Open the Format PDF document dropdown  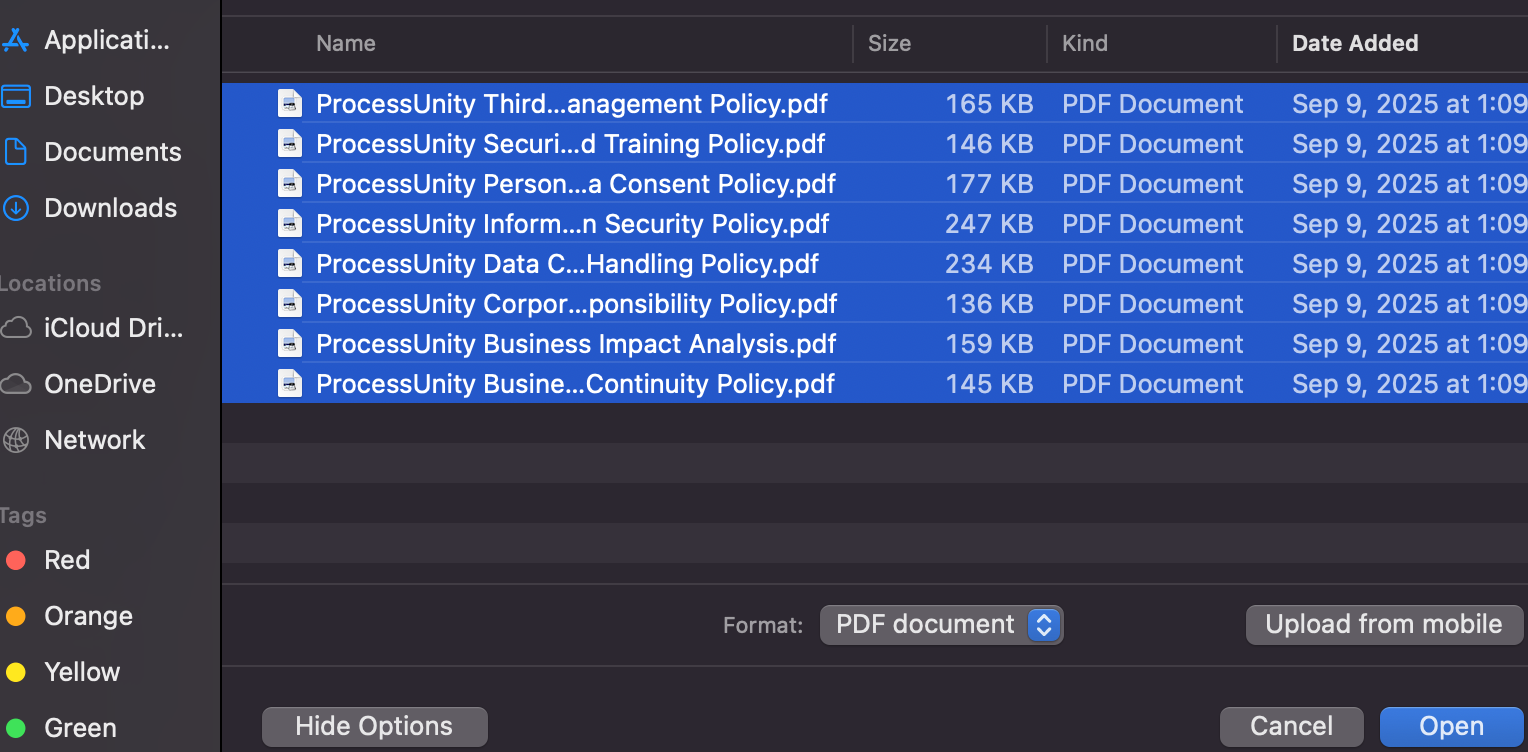[941, 625]
